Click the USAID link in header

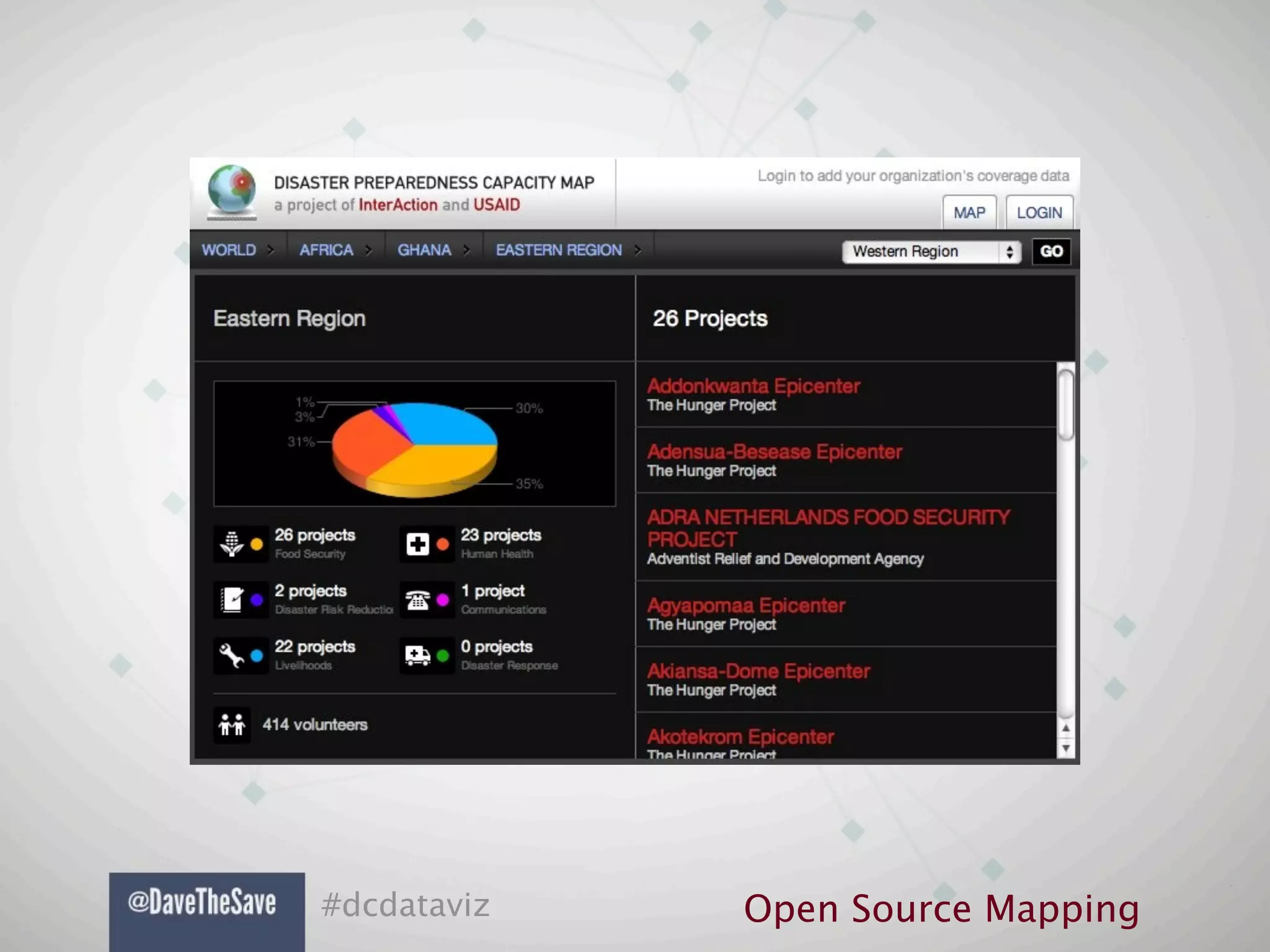(x=497, y=205)
